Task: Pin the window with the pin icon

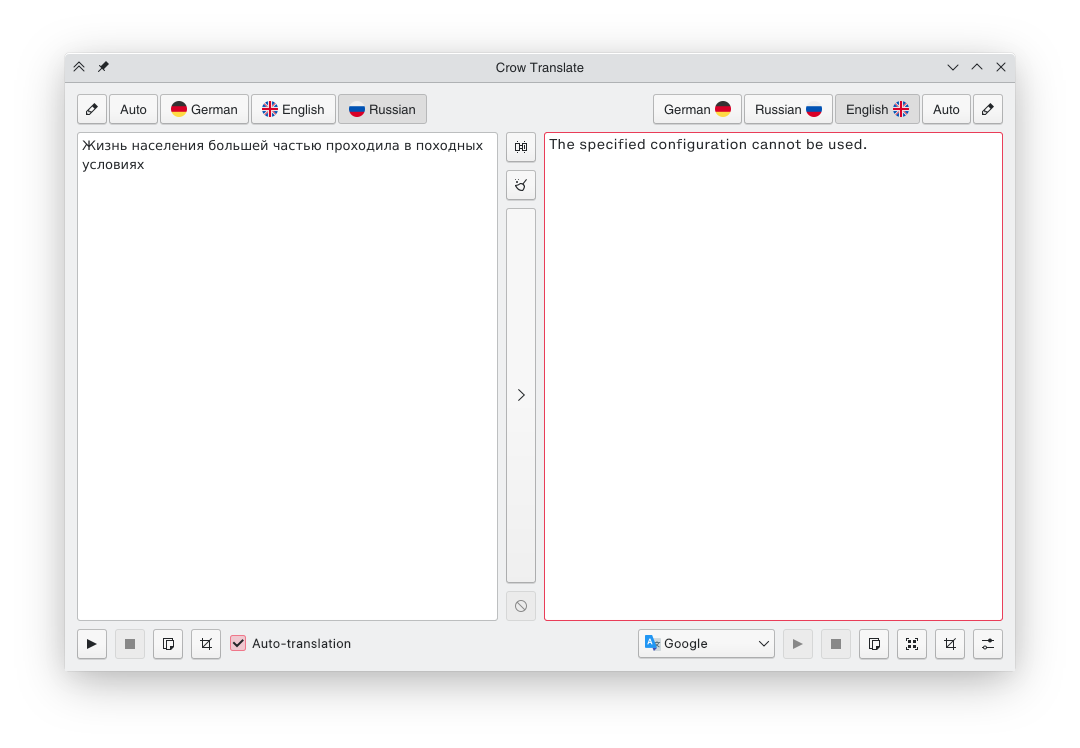Action: [102, 67]
